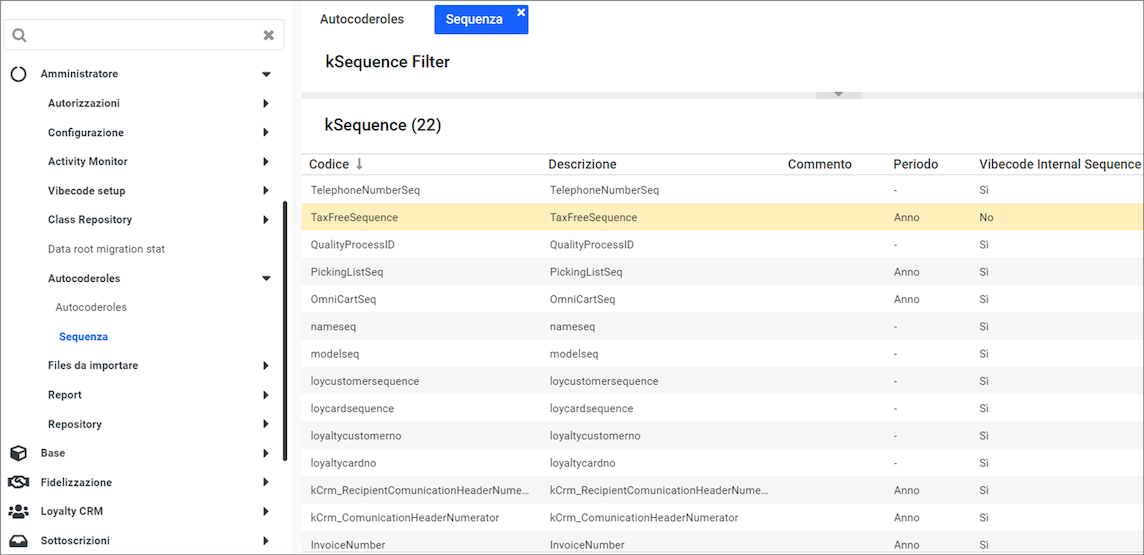The image size is (1144, 555).
Task: Click the Amministratore circle icon
Action: coord(18,74)
